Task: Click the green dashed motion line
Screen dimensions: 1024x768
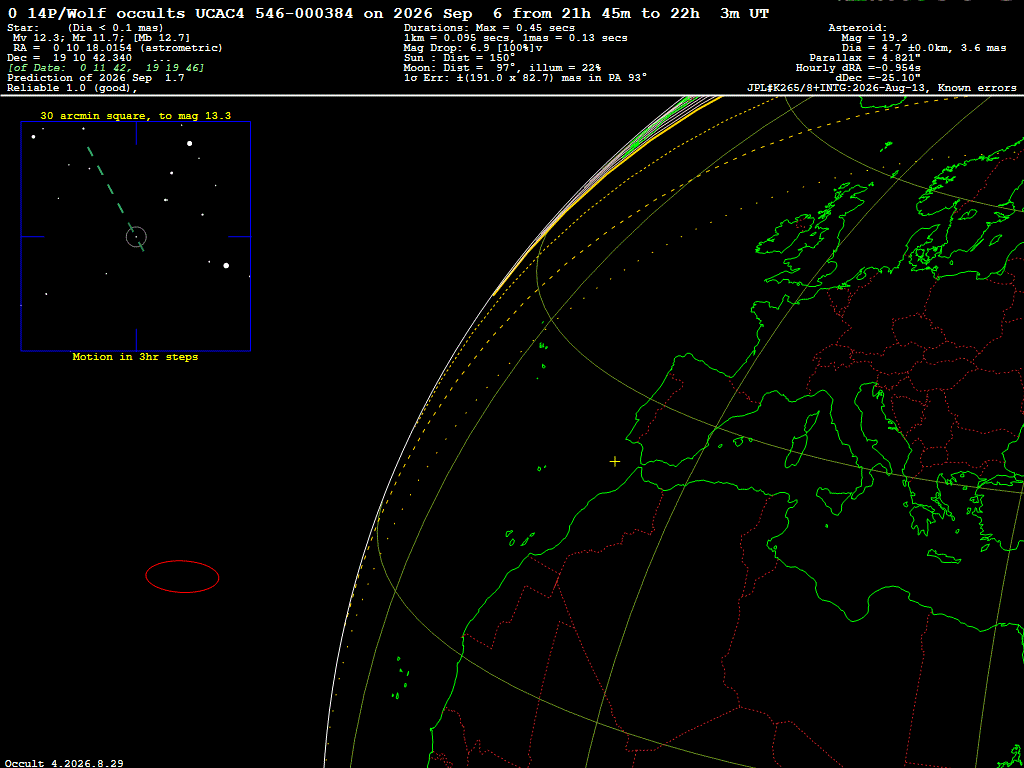Action: click(116, 199)
